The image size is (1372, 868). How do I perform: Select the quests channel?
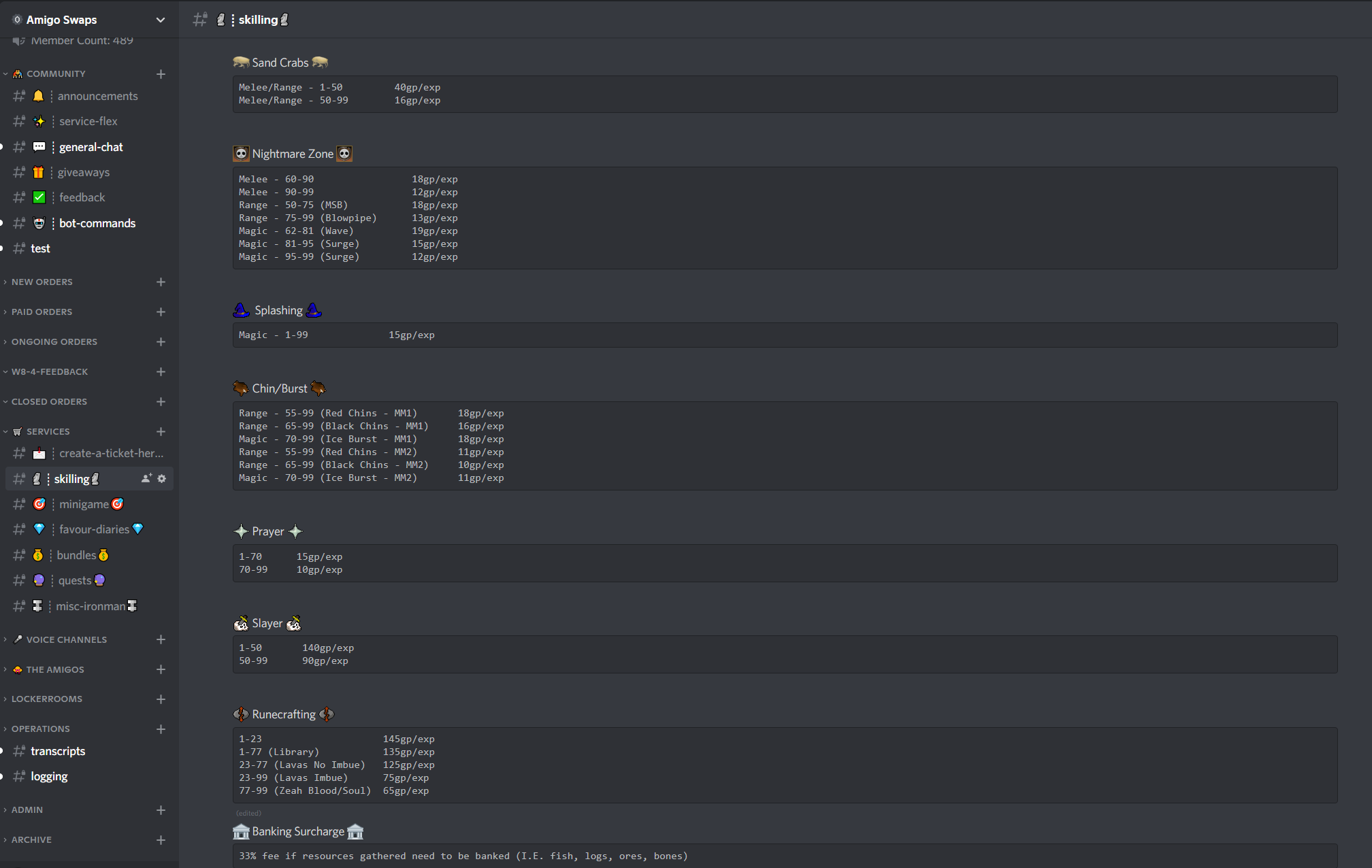[x=75, y=581]
